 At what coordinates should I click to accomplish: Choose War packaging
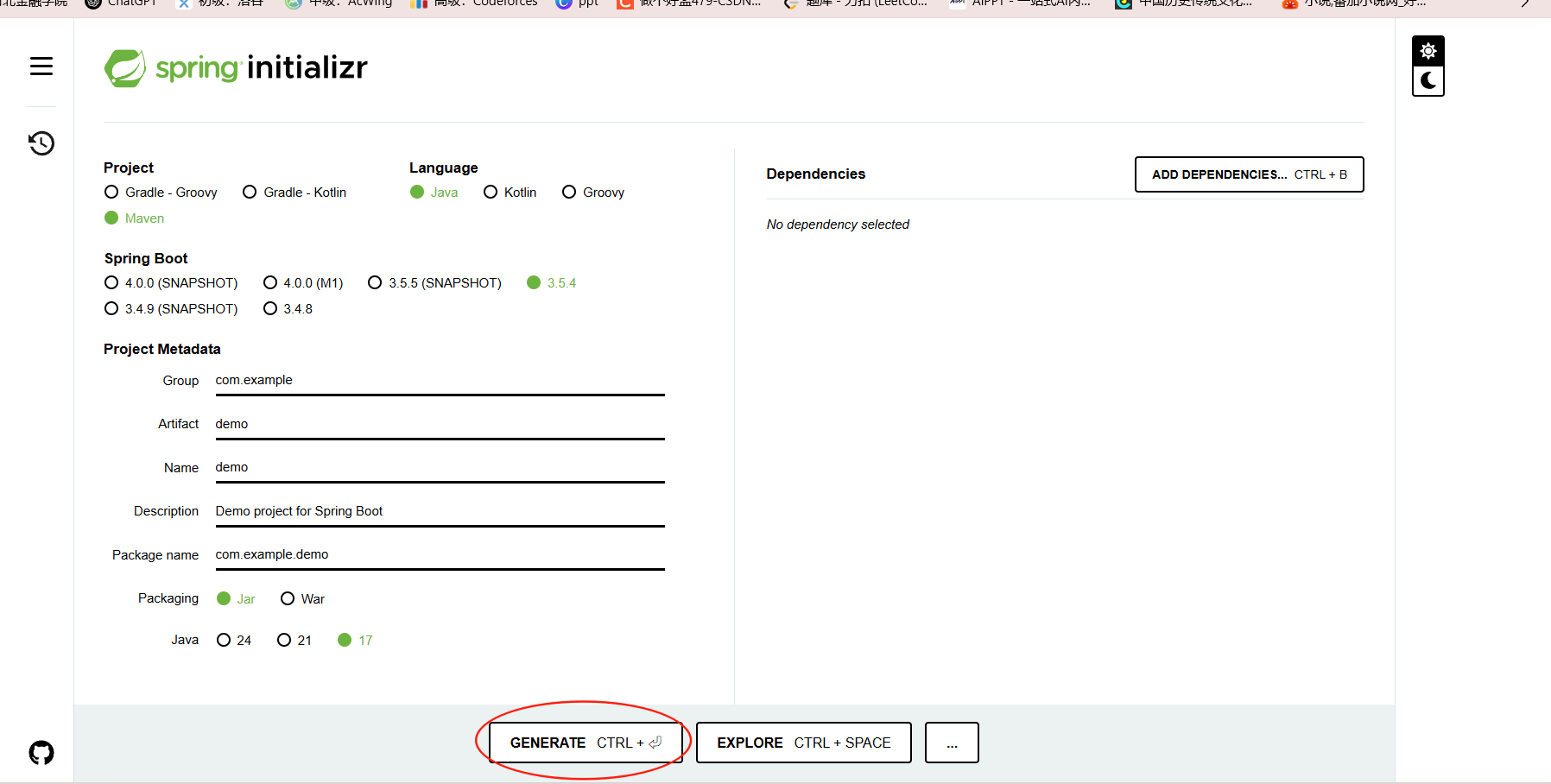coord(302,599)
